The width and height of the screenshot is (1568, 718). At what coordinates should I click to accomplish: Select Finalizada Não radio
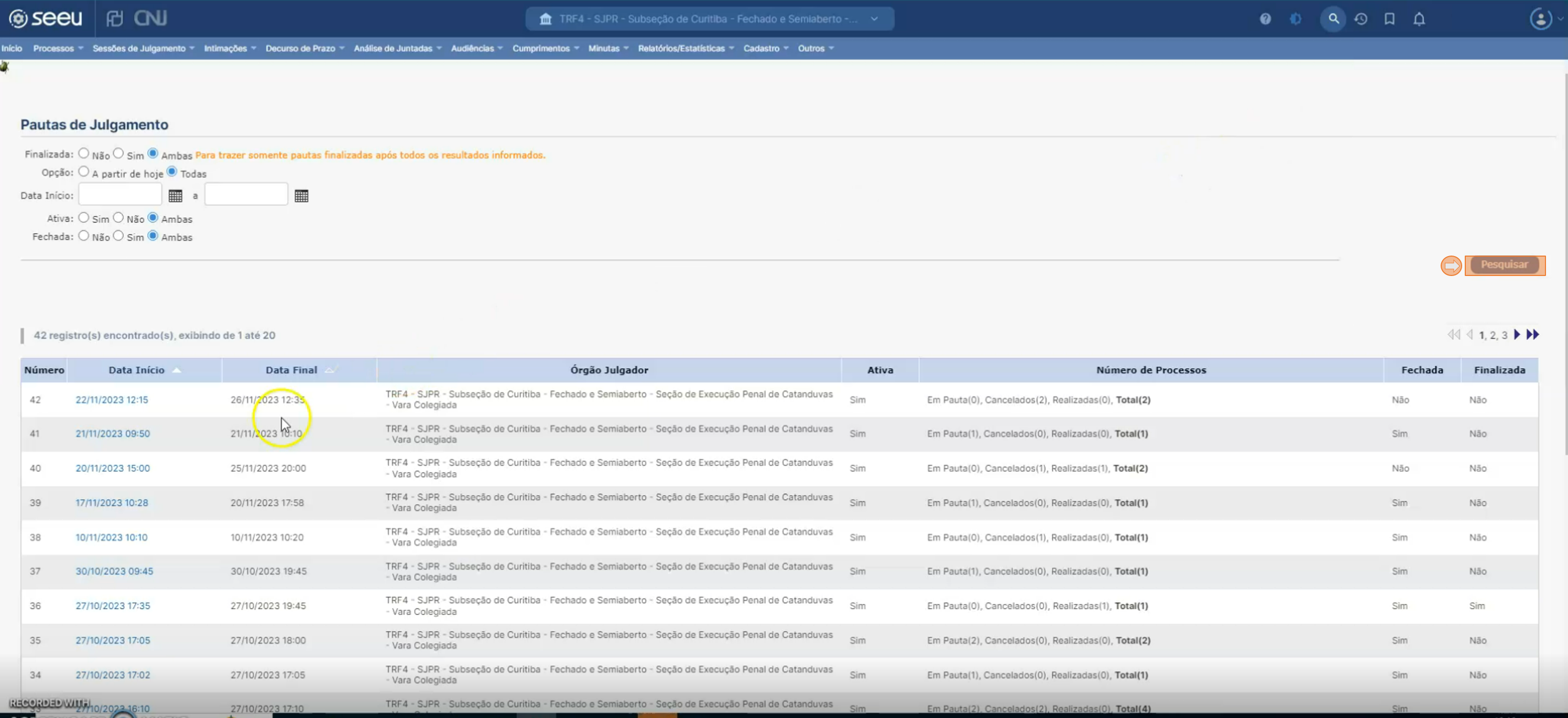click(x=83, y=153)
